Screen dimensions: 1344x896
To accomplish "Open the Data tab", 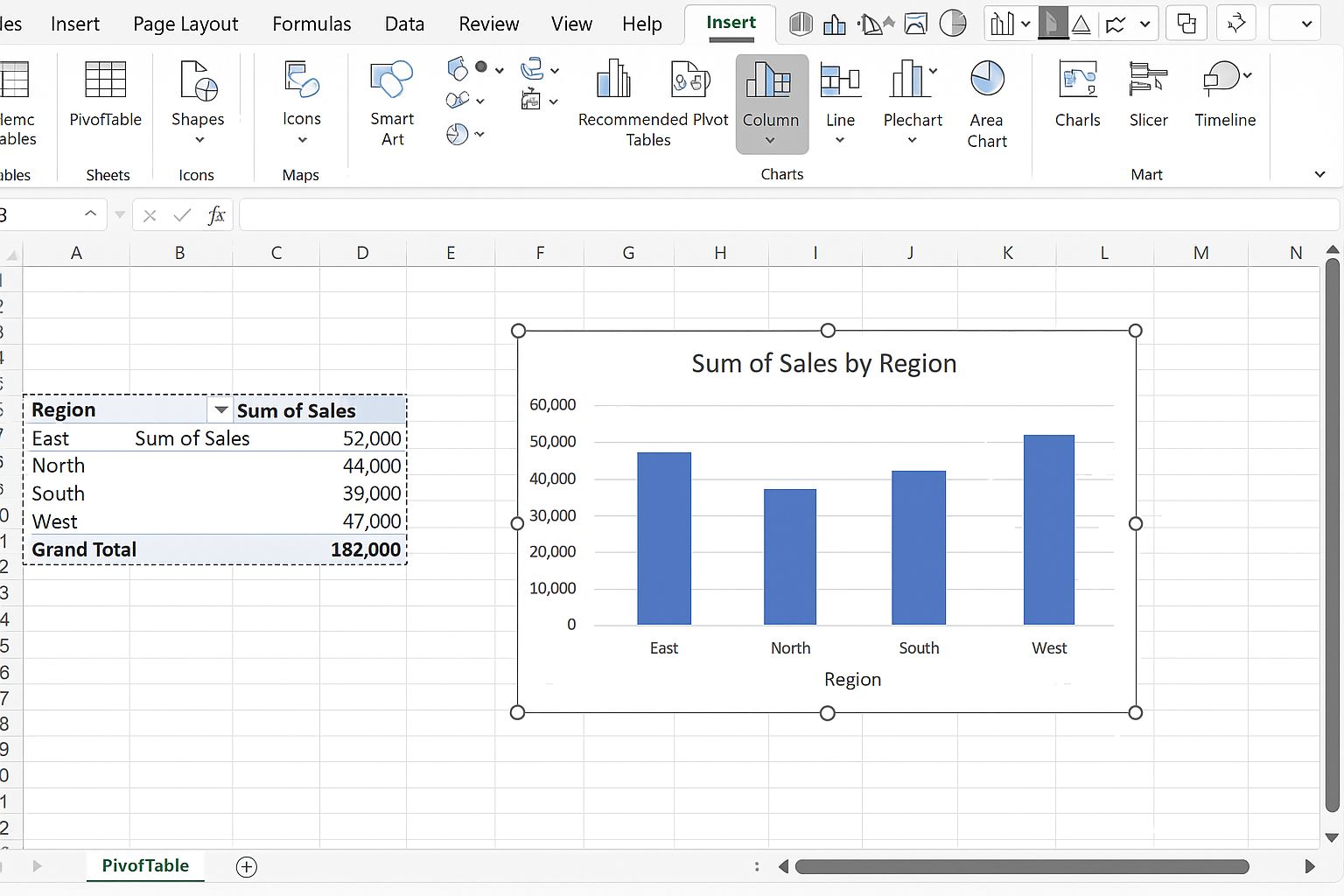I will (x=404, y=24).
